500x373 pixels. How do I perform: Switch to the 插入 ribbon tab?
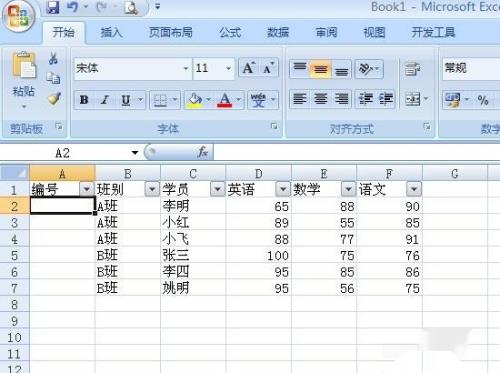pyautogui.click(x=111, y=33)
